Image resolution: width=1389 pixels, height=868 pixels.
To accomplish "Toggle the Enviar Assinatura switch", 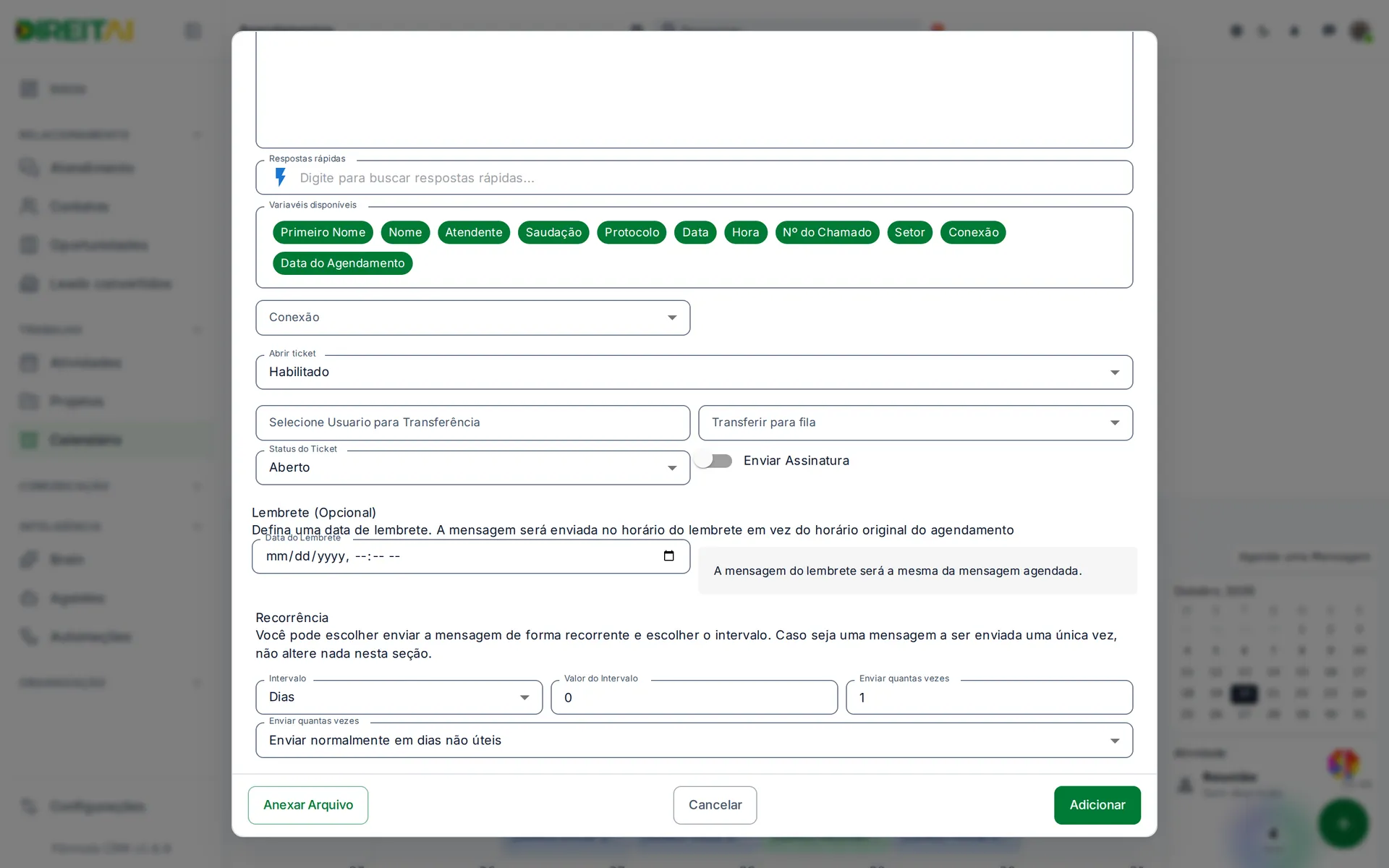I will click(714, 461).
